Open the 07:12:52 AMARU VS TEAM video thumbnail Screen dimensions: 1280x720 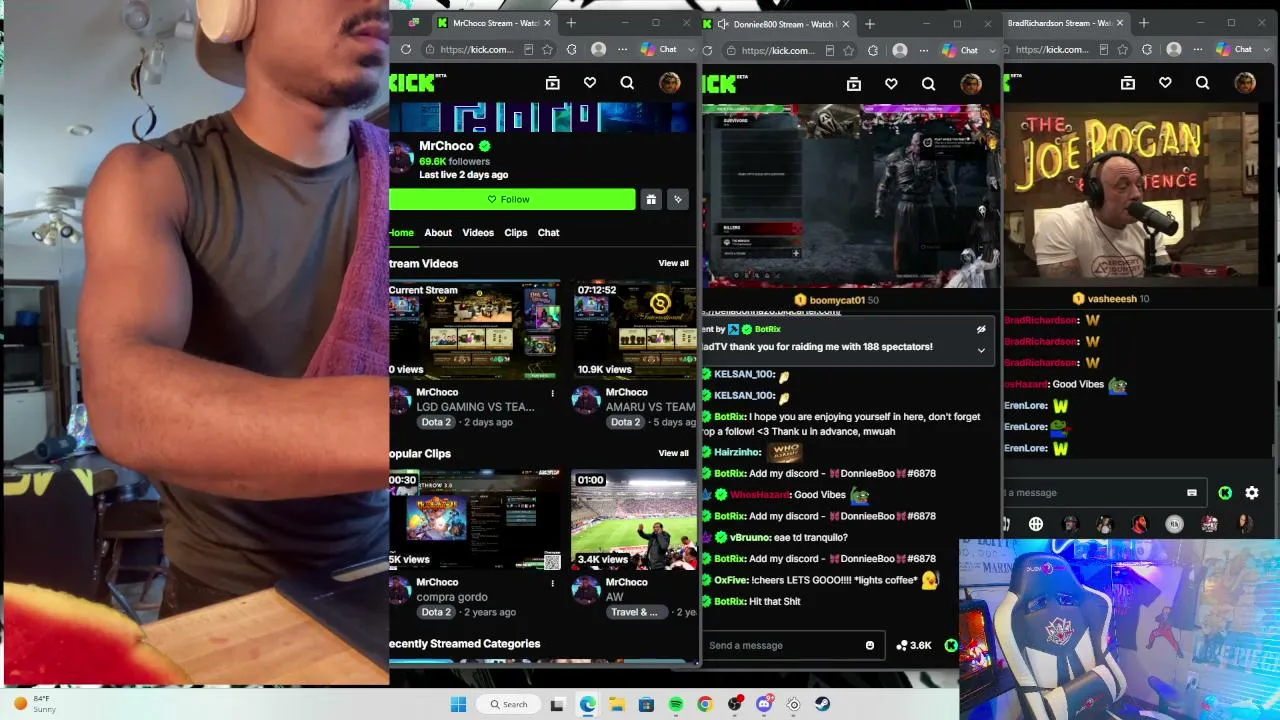634,330
